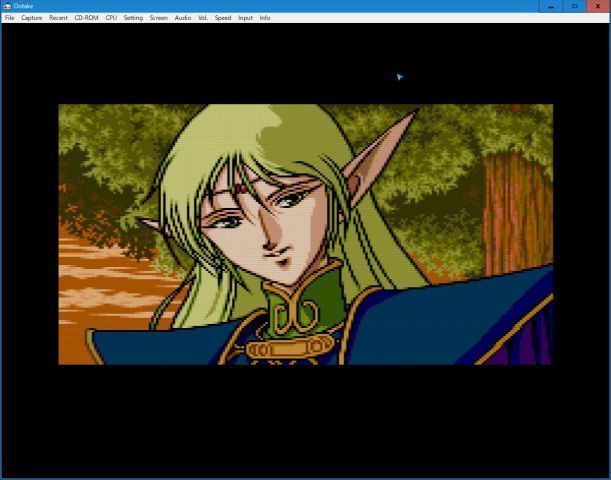Open the CD-ROM menu
Image resolution: width=611 pixels, height=480 pixels.
87,18
